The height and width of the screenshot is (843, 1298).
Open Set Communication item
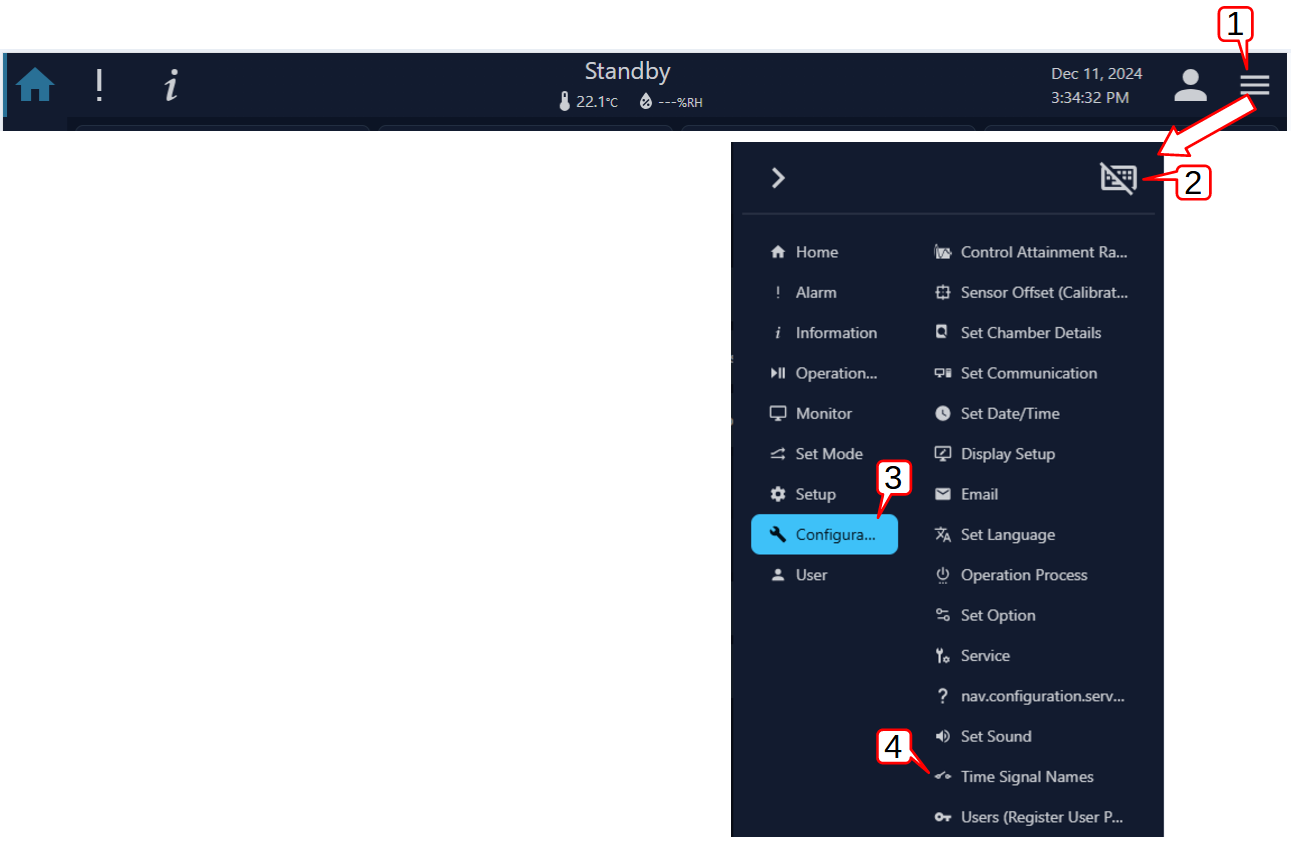pos(1031,373)
